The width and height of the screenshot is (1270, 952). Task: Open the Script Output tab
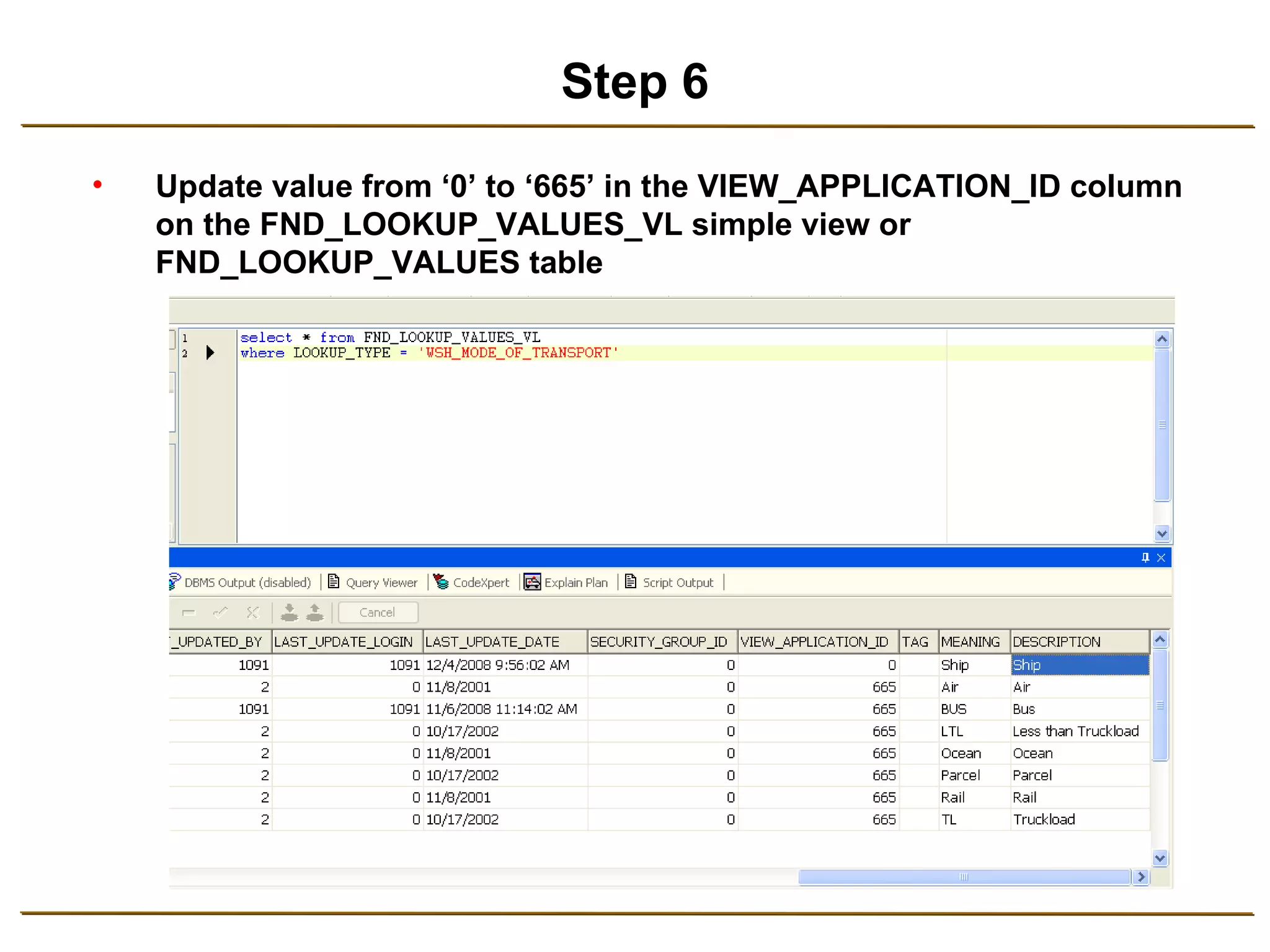(x=670, y=583)
